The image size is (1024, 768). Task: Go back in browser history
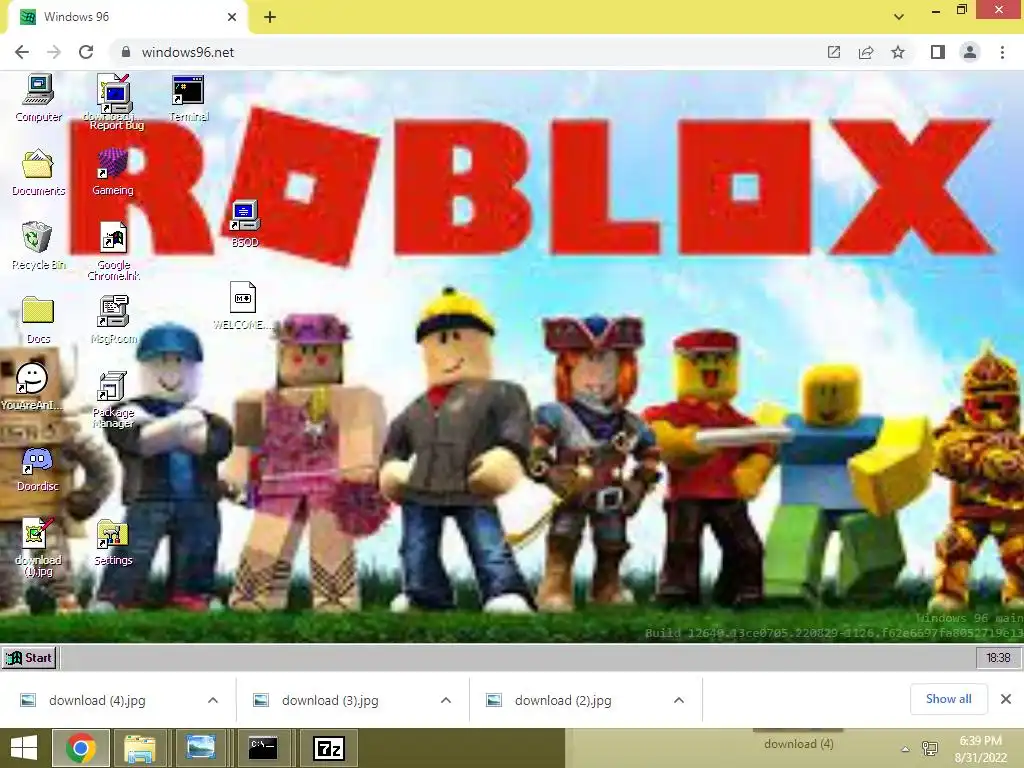click(x=22, y=52)
